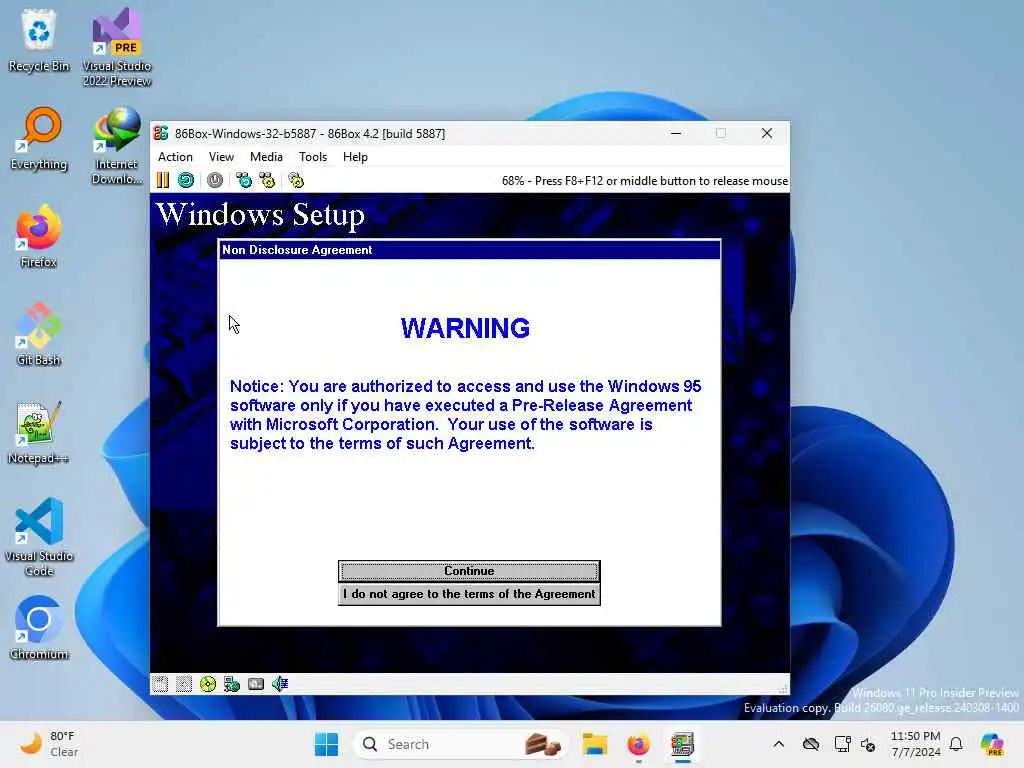Viewport: 1024px width, 768px height.
Task: Click second floppy drive status icon
Action: coord(184,684)
